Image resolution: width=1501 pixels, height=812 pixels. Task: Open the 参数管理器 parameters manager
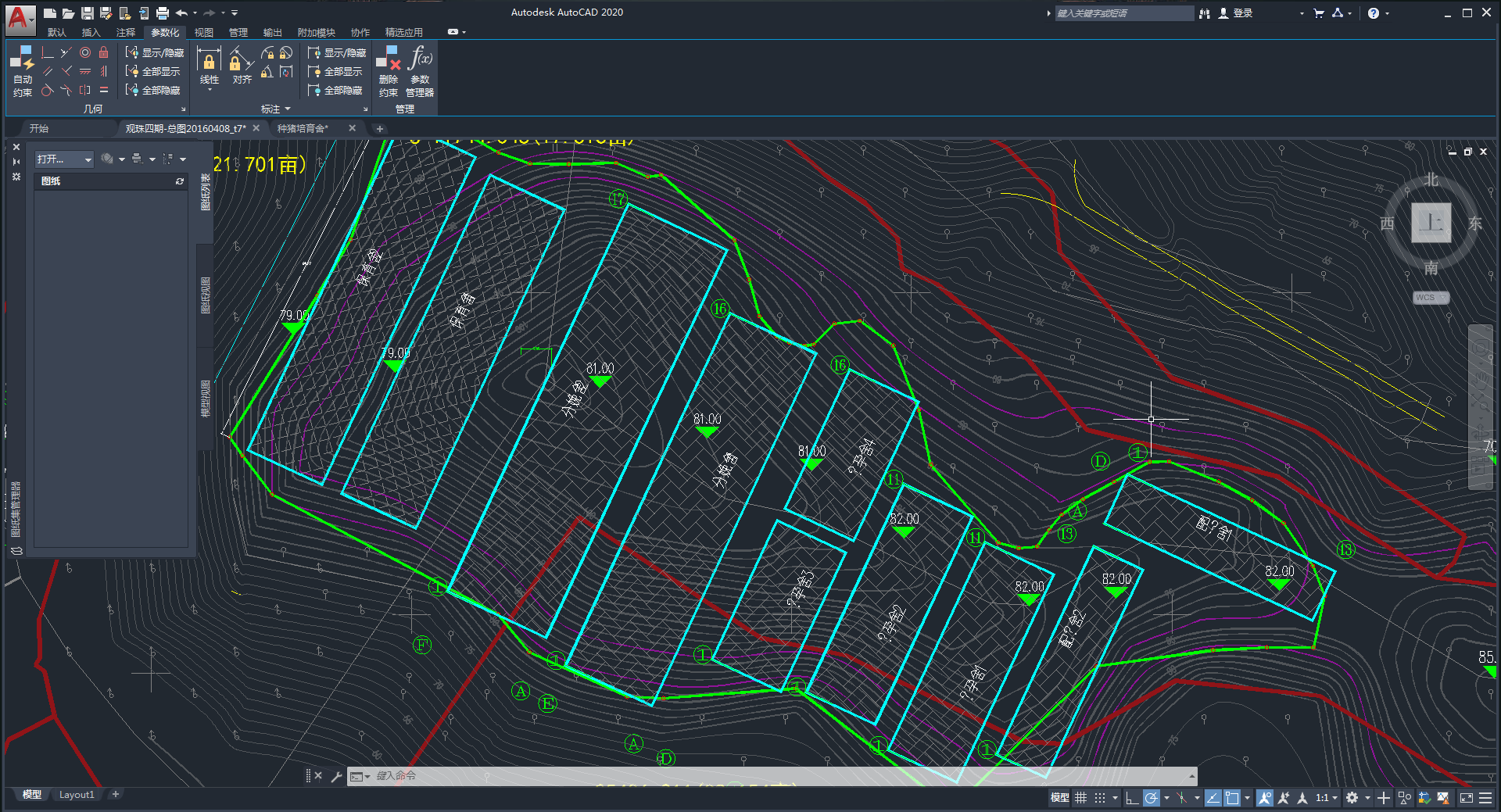tap(420, 70)
